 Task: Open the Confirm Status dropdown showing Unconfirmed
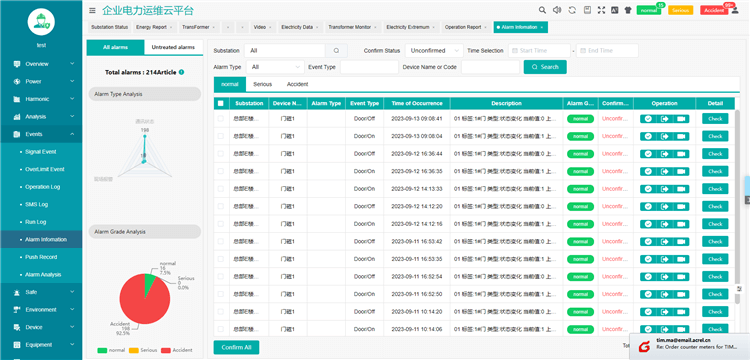(434, 51)
